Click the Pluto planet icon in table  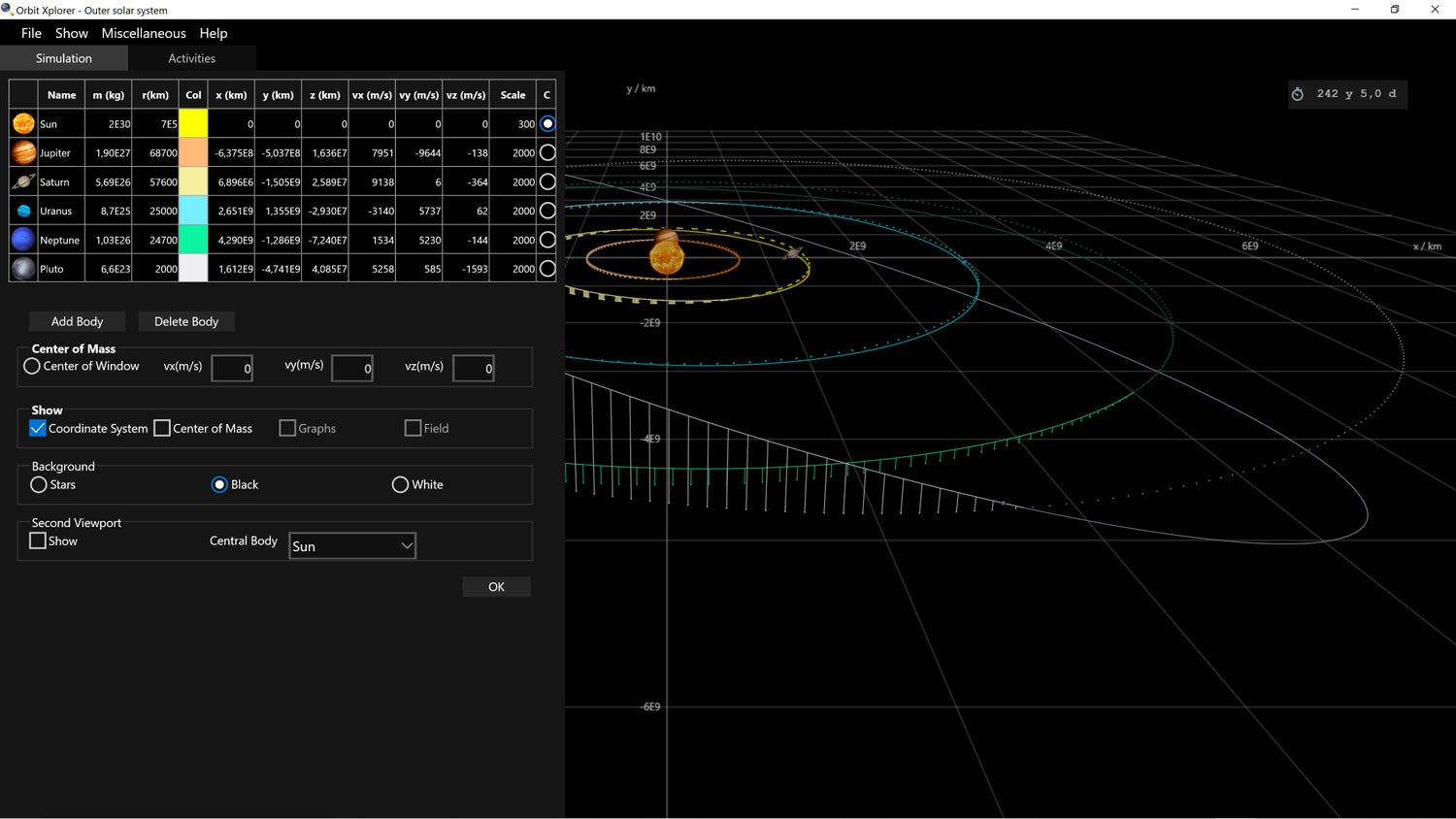[23, 269]
